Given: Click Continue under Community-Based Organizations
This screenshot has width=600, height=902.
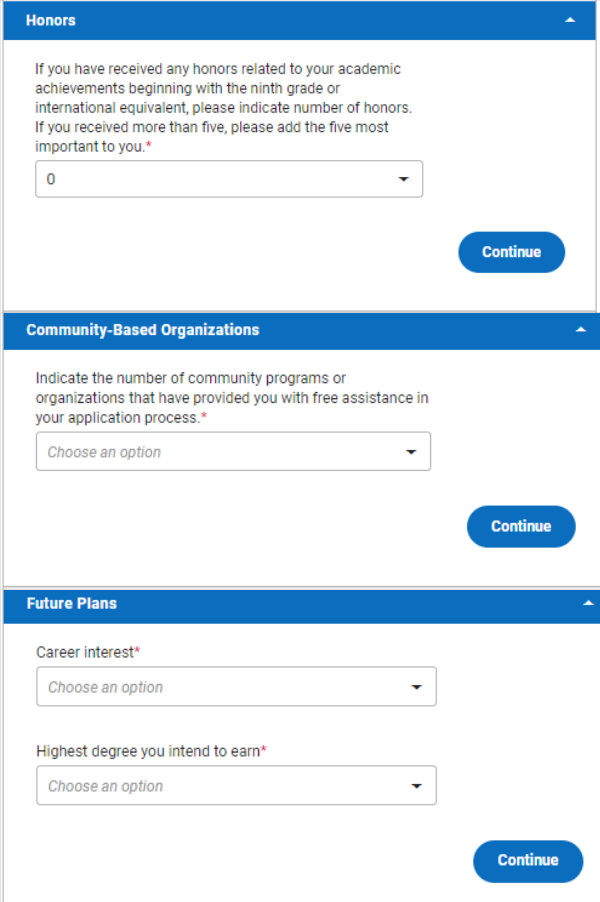Looking at the screenshot, I should point(521,526).
